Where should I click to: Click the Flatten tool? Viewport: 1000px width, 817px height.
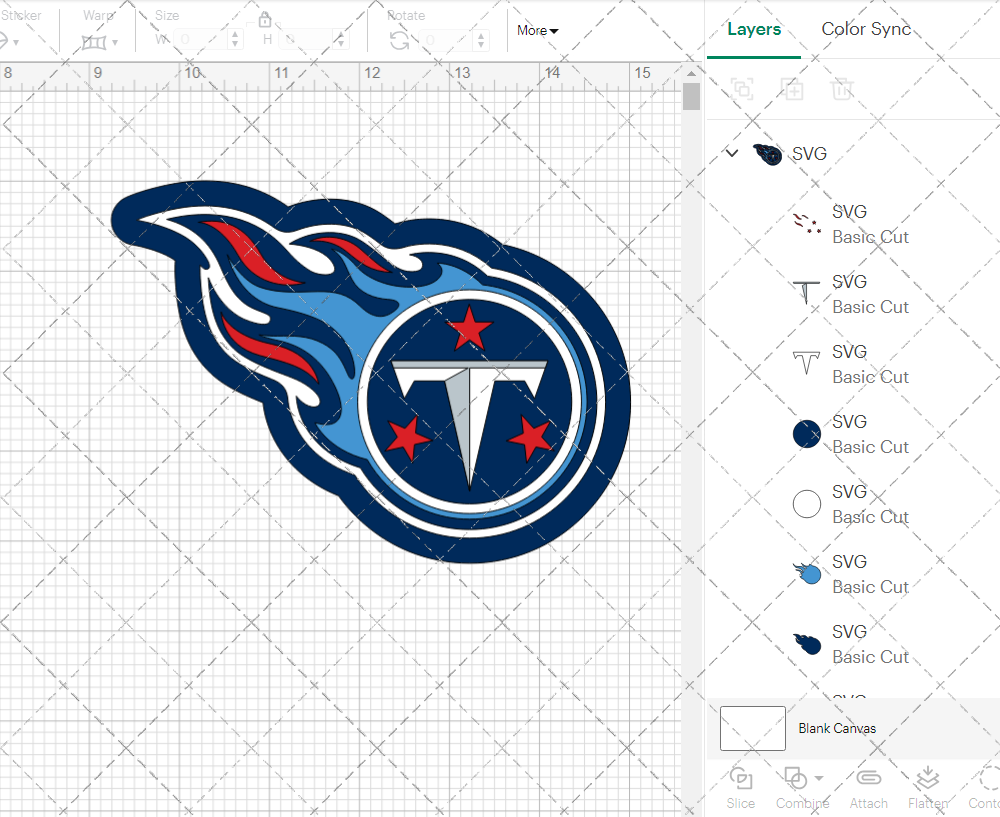click(927, 788)
